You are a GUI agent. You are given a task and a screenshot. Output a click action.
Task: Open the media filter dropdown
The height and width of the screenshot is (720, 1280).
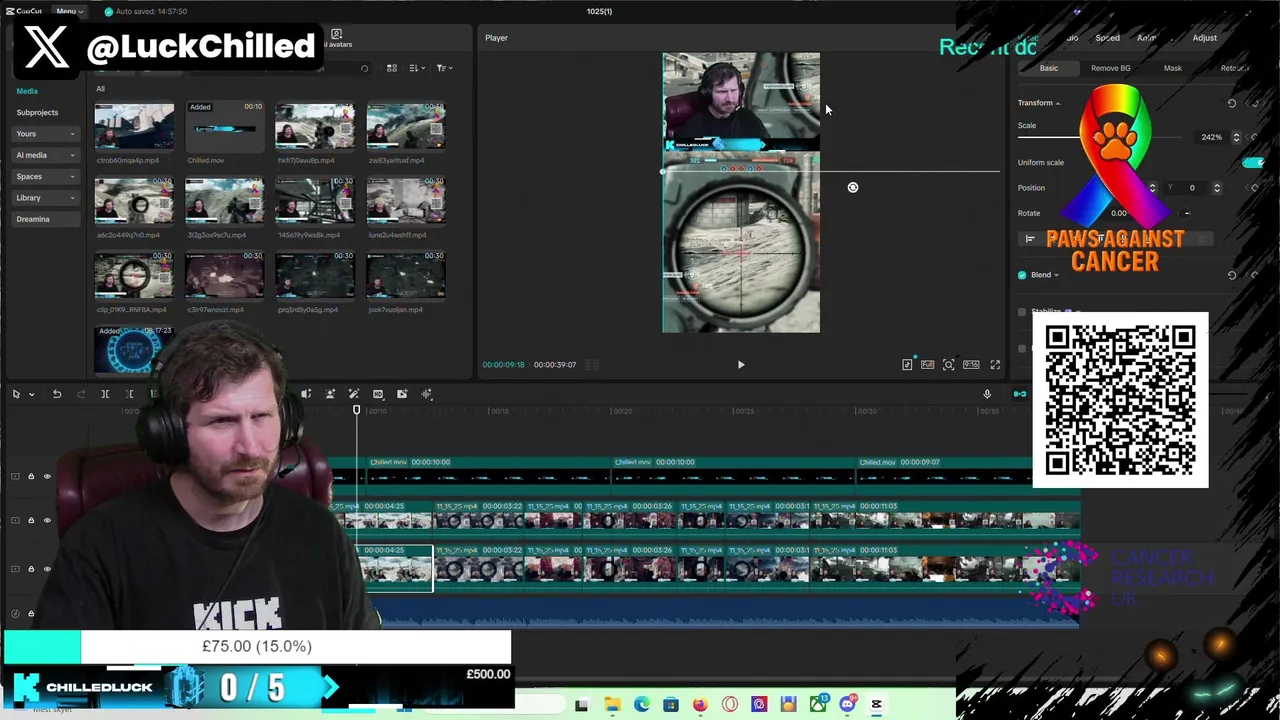tap(444, 68)
